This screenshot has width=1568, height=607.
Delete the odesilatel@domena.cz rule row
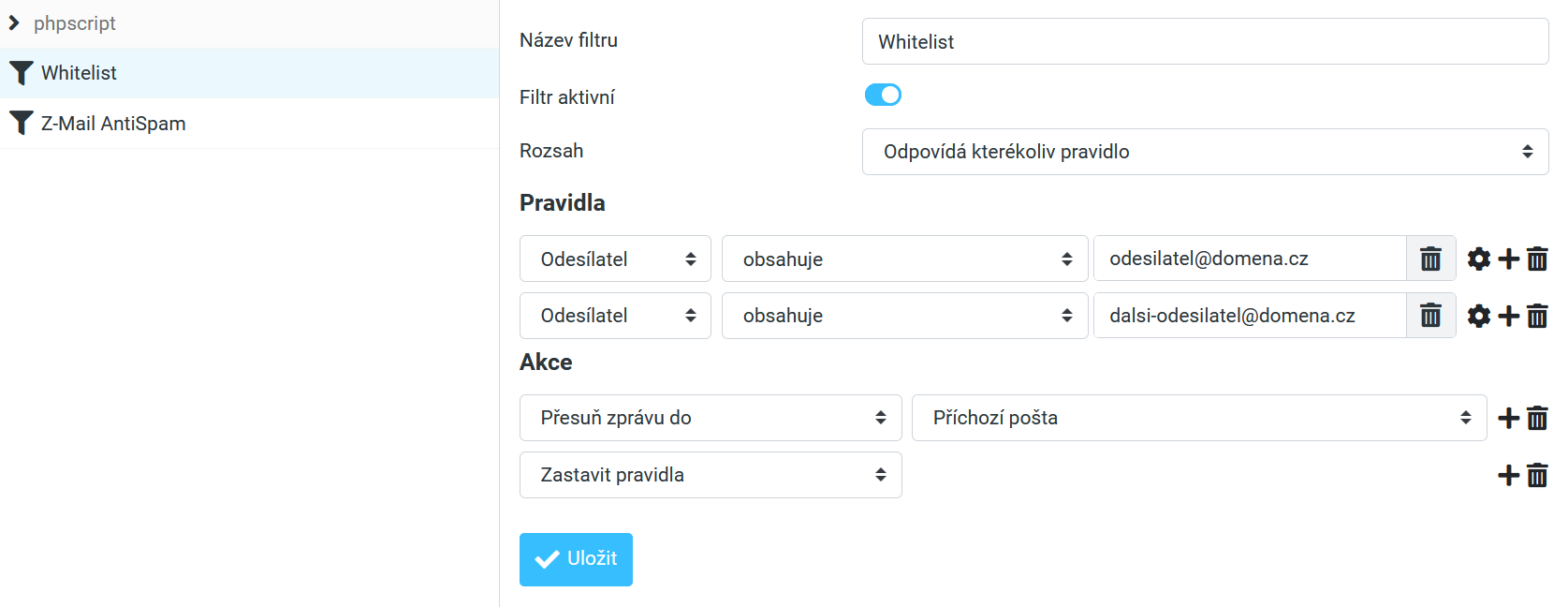(x=1537, y=259)
